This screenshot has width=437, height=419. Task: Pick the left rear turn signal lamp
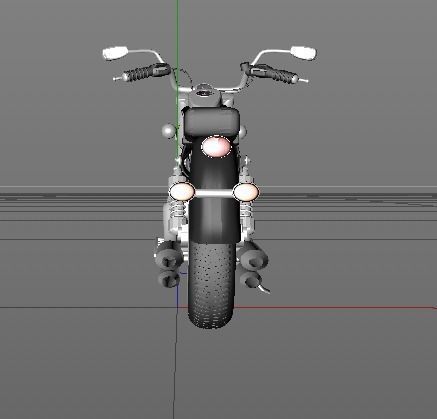pyautogui.click(x=182, y=192)
